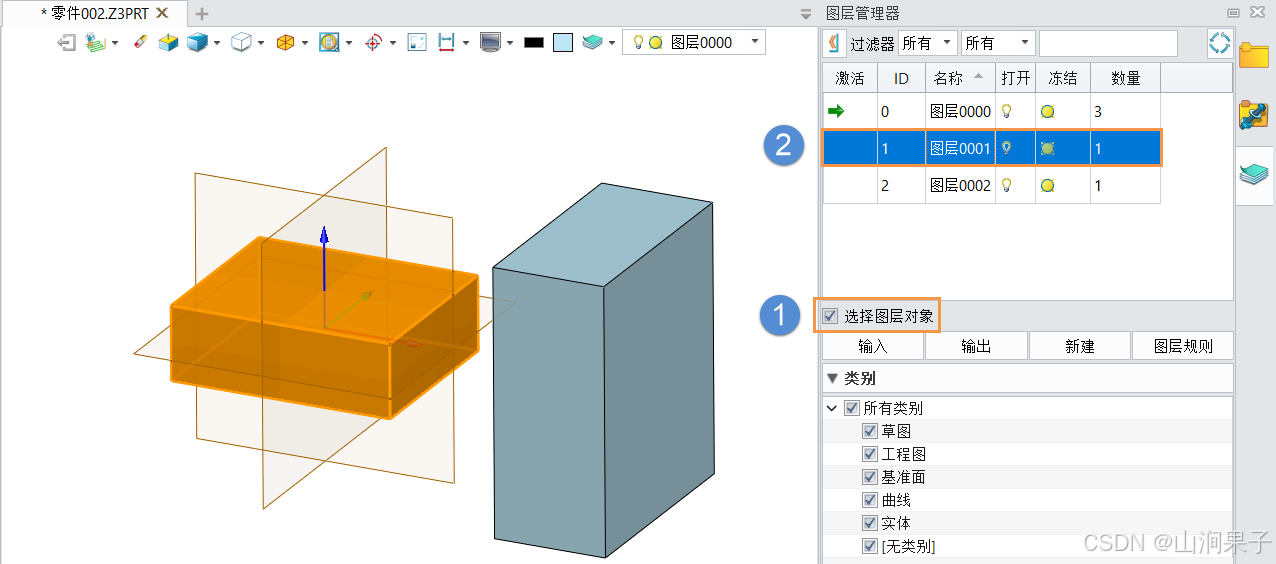Toggle the 基准面 category checkbox
This screenshot has width=1276, height=564.
tap(870, 477)
